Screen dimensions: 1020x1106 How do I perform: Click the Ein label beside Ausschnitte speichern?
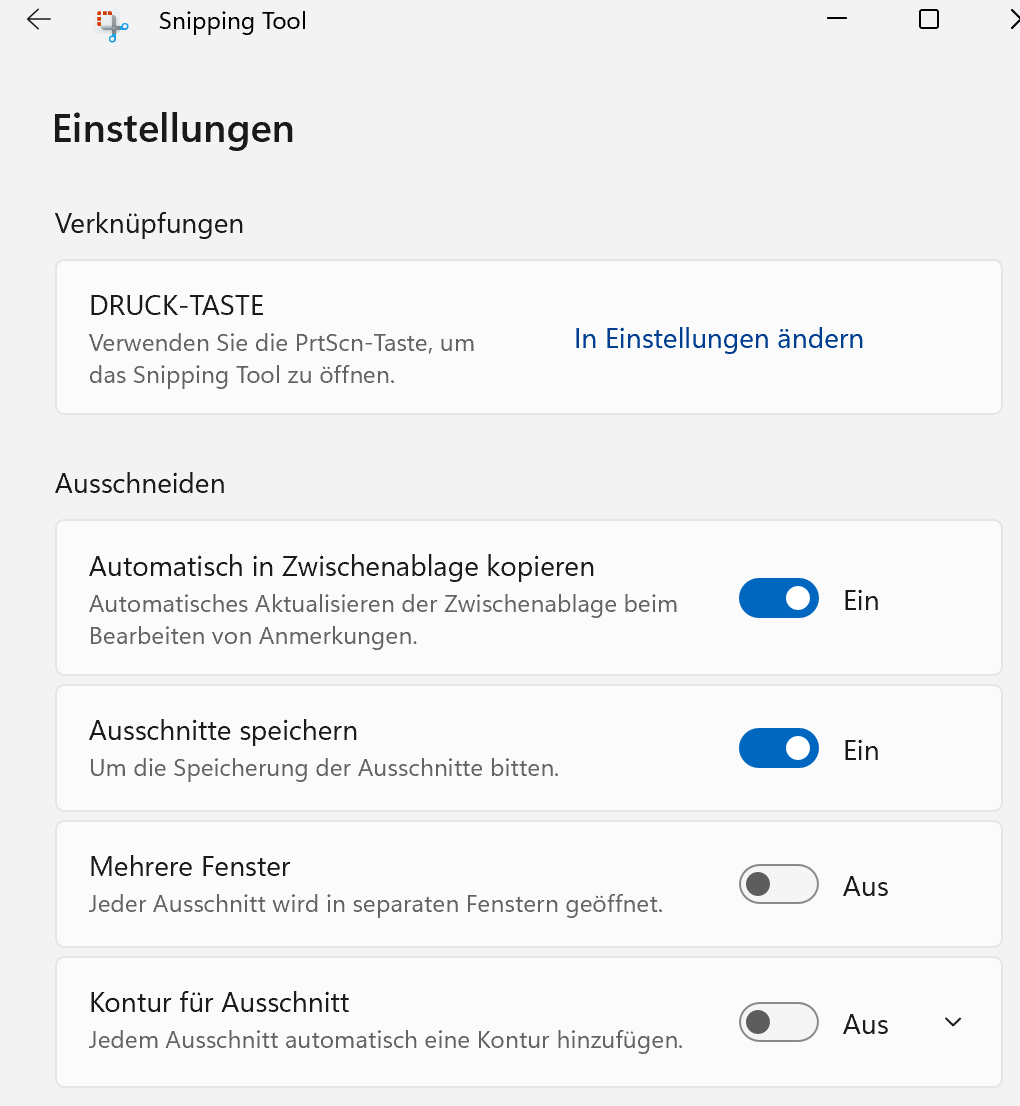(x=861, y=750)
